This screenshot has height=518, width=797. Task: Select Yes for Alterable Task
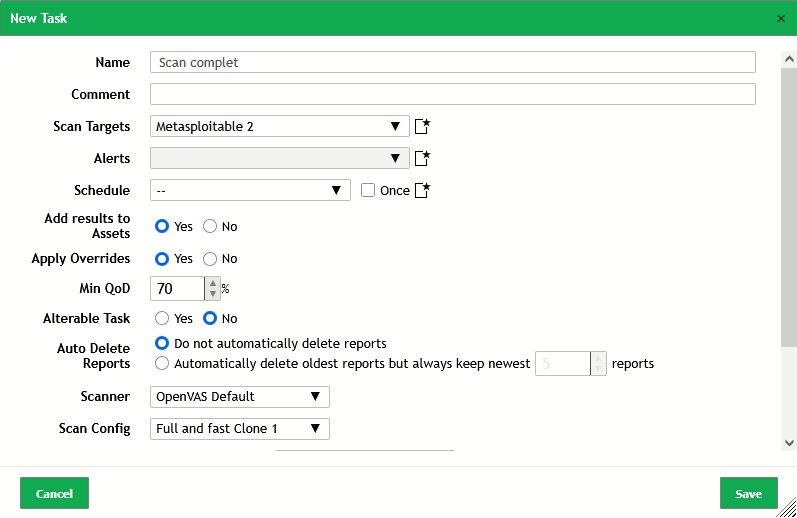coord(162,318)
